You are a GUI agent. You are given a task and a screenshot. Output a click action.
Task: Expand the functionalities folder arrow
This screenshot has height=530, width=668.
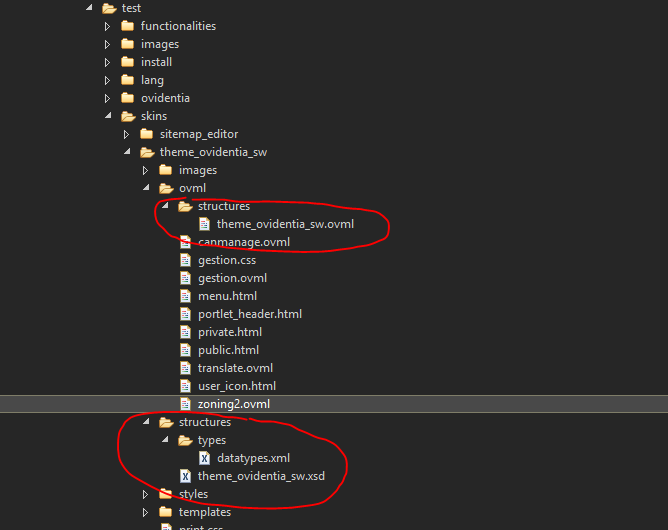click(x=108, y=26)
